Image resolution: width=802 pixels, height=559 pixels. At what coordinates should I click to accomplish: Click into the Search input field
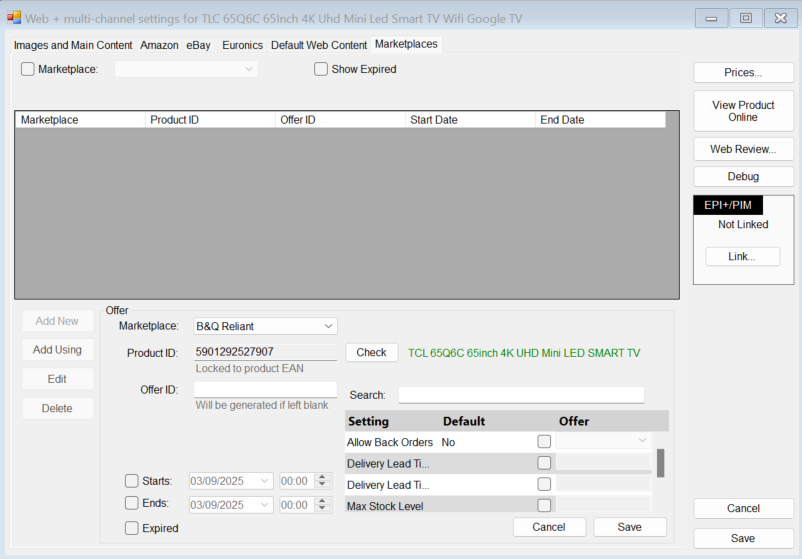click(x=521, y=395)
